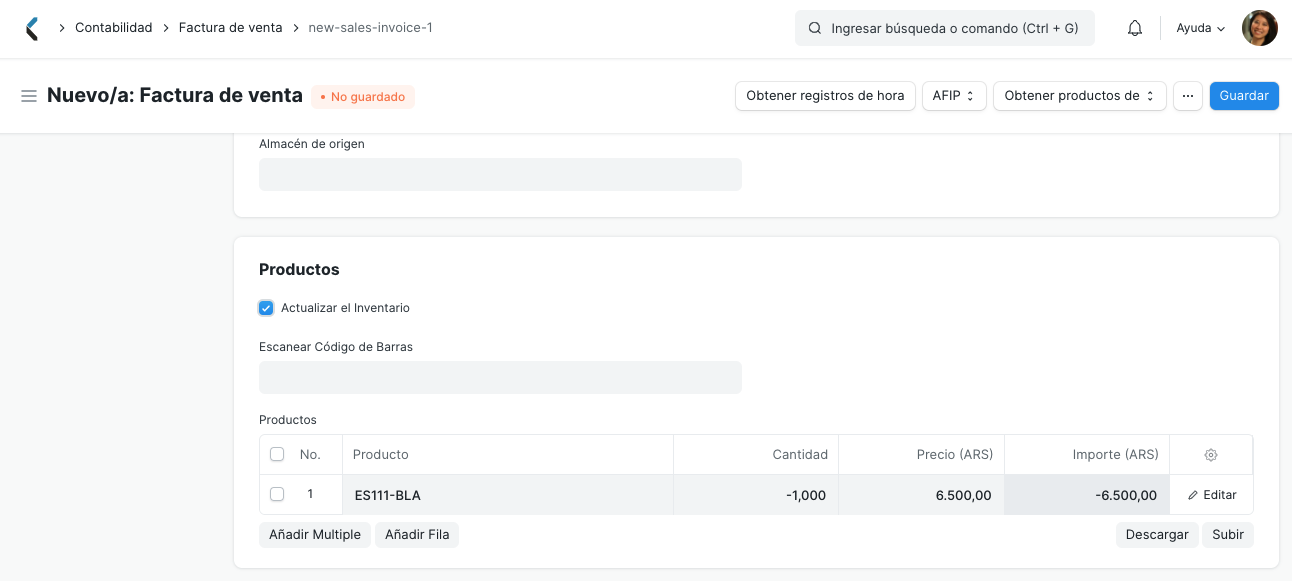This screenshot has height=581, width=1292.
Task: Select the checkbox for row 1
Action: point(277,494)
